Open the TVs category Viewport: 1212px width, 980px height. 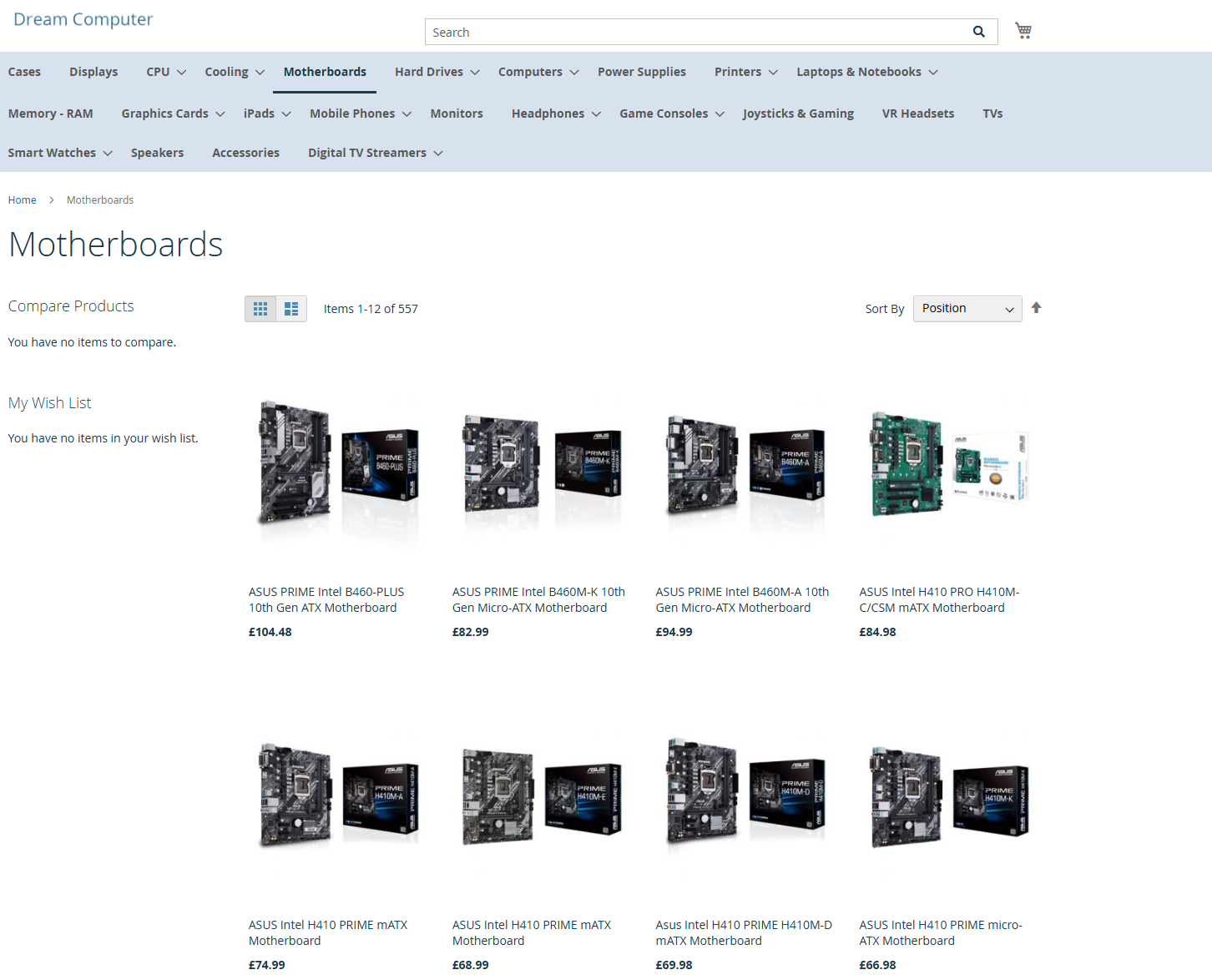click(x=992, y=114)
